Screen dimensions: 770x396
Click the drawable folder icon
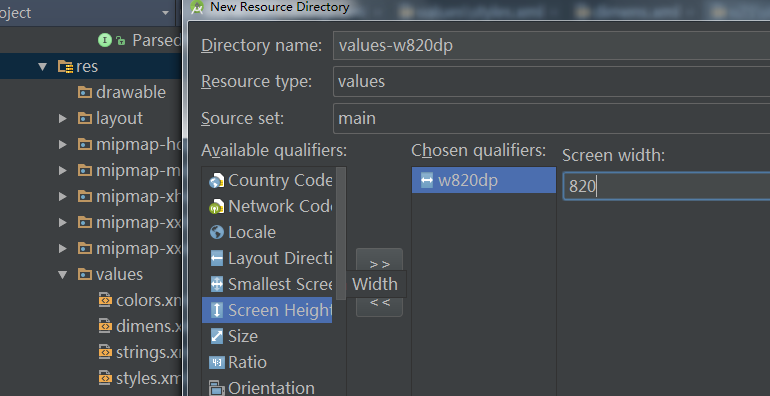click(x=85, y=92)
